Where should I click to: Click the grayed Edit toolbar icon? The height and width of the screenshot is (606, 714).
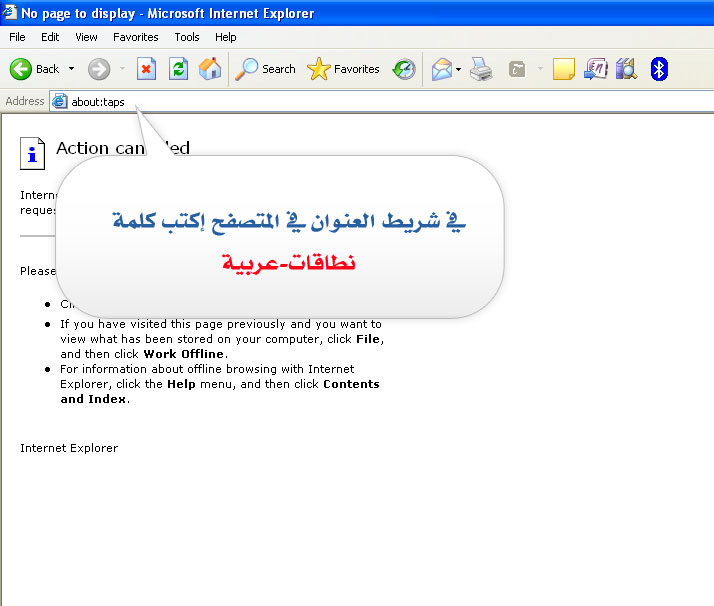(517, 69)
